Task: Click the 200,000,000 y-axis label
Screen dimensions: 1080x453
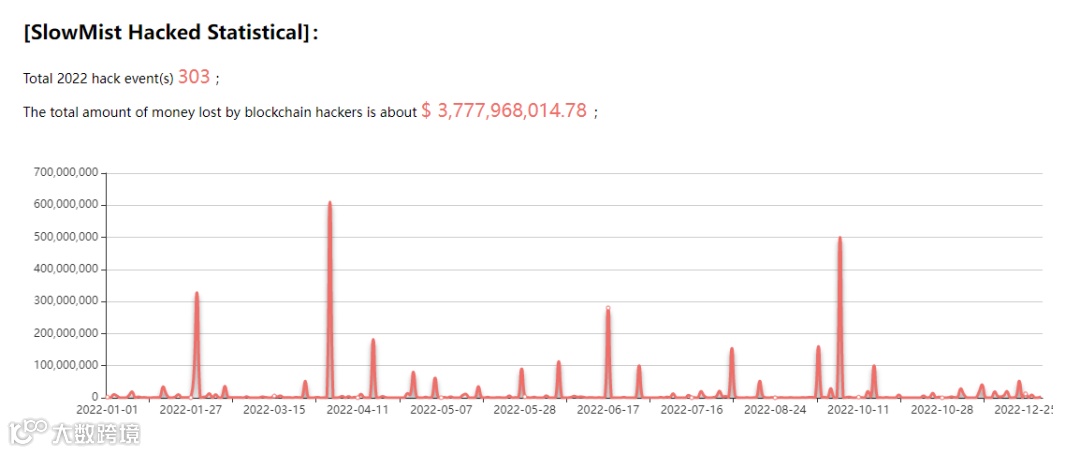Action: click(x=66, y=333)
